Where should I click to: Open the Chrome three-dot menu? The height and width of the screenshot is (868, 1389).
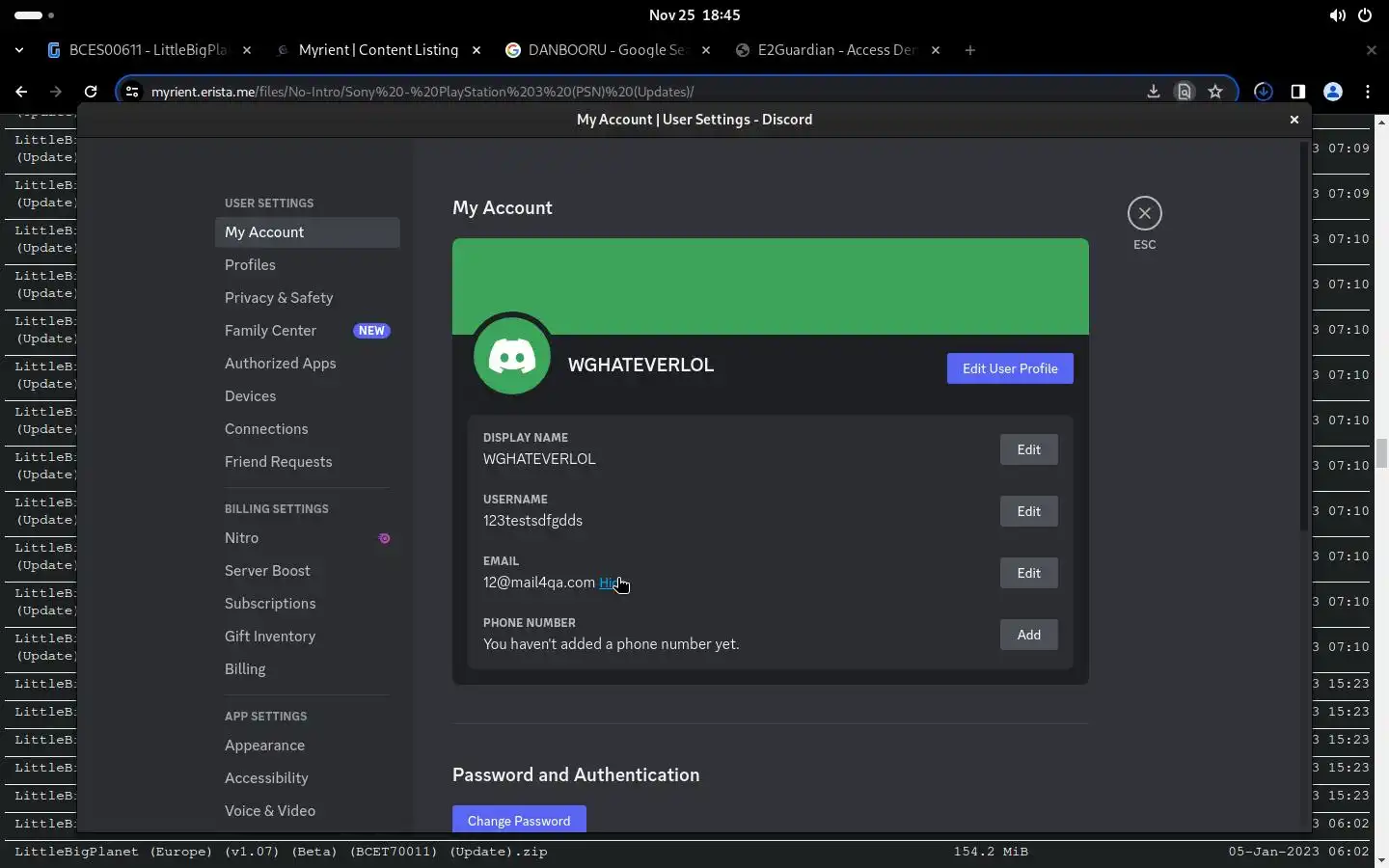(x=1368, y=92)
